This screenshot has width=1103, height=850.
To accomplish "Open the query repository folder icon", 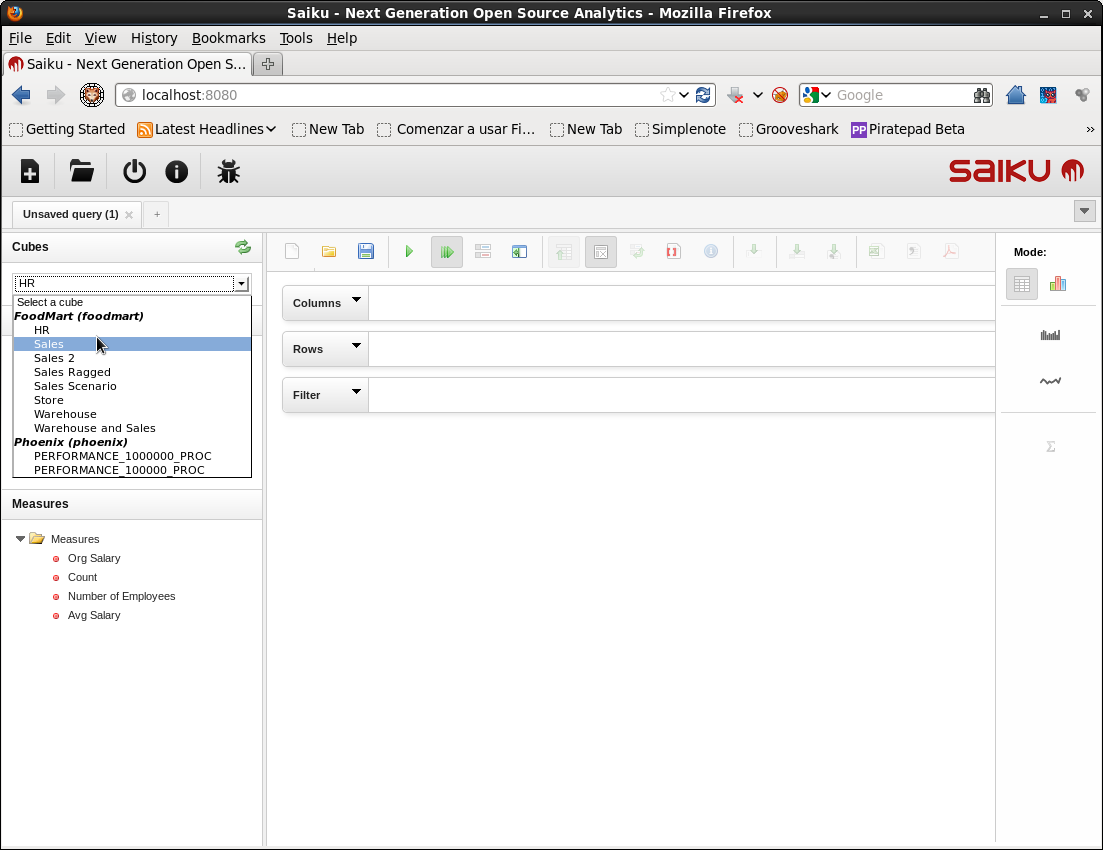I will [x=82, y=172].
